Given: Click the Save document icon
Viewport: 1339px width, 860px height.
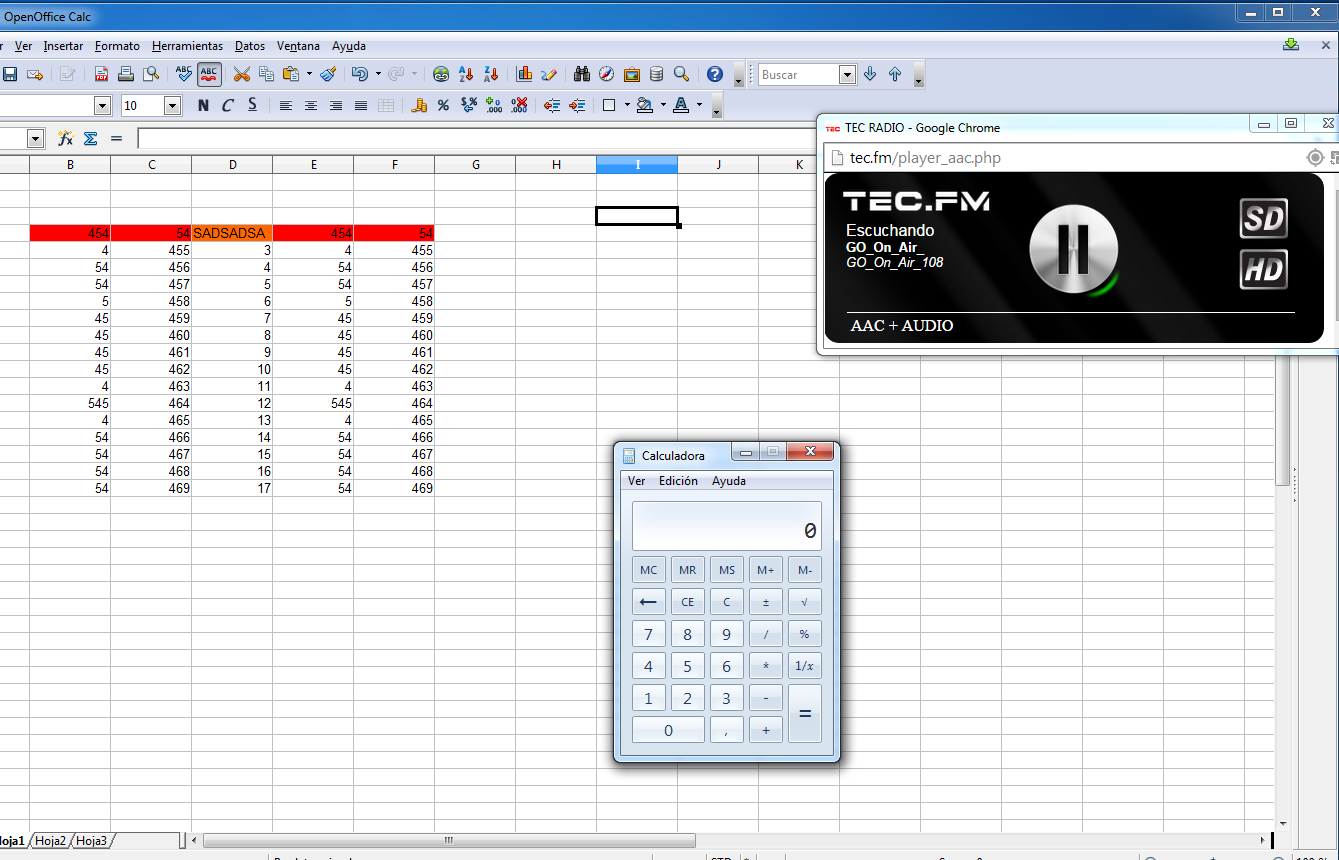Looking at the screenshot, I should click(x=10, y=74).
